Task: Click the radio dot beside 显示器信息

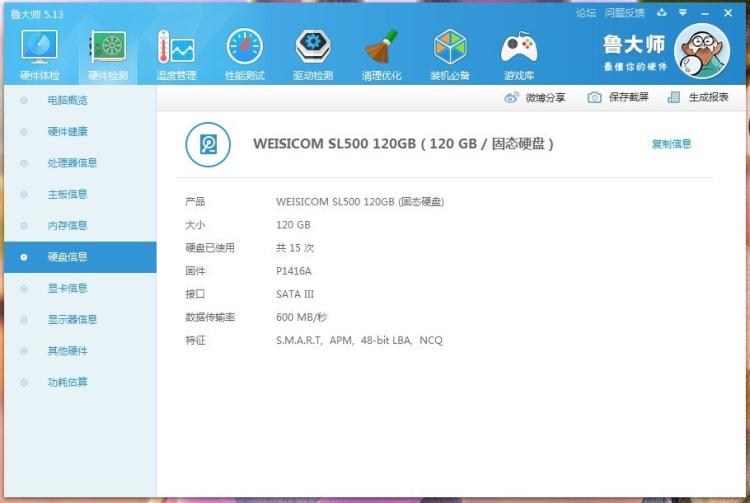Action: pyautogui.click(x=24, y=319)
